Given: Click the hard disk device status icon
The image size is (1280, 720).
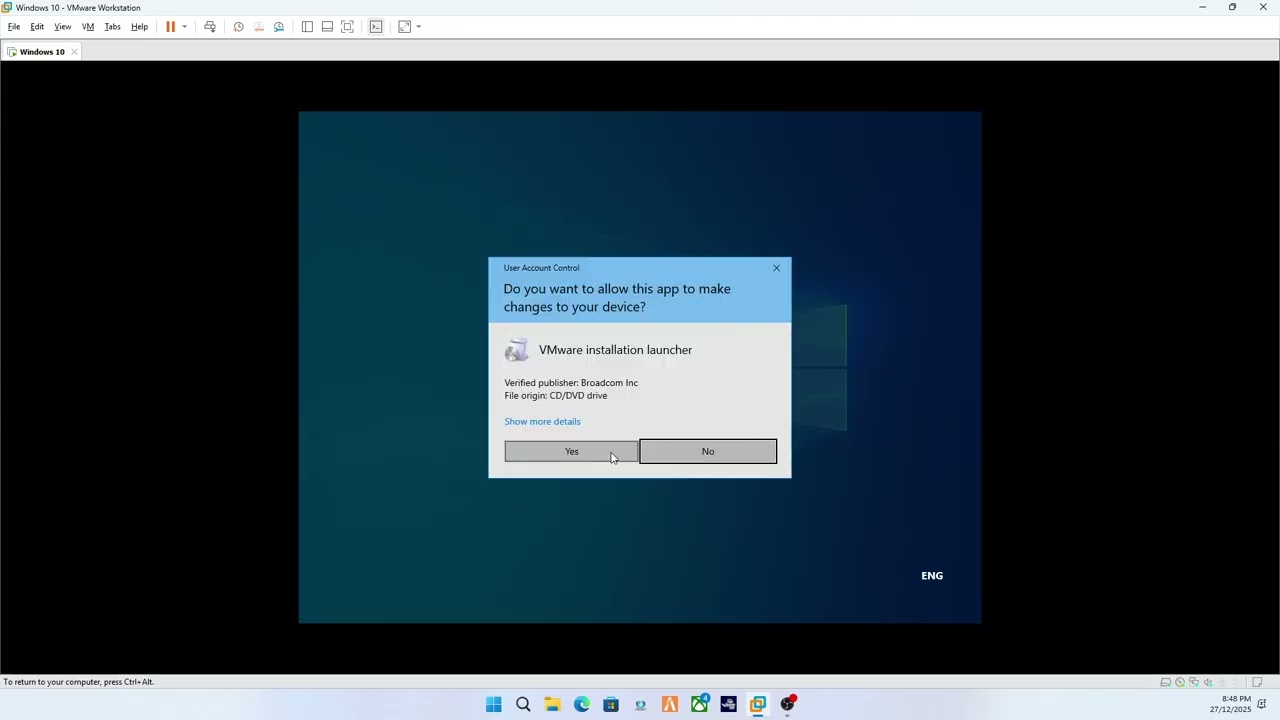Looking at the screenshot, I should click(1166, 683).
